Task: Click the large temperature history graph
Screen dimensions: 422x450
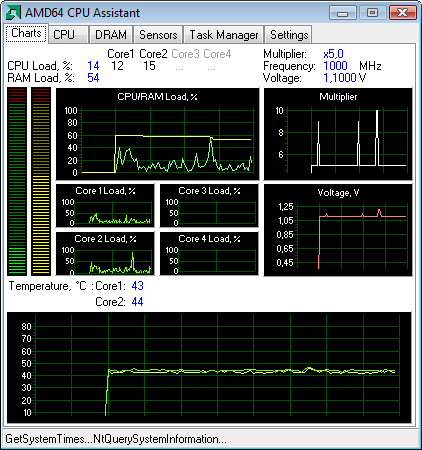Action: click(x=209, y=368)
